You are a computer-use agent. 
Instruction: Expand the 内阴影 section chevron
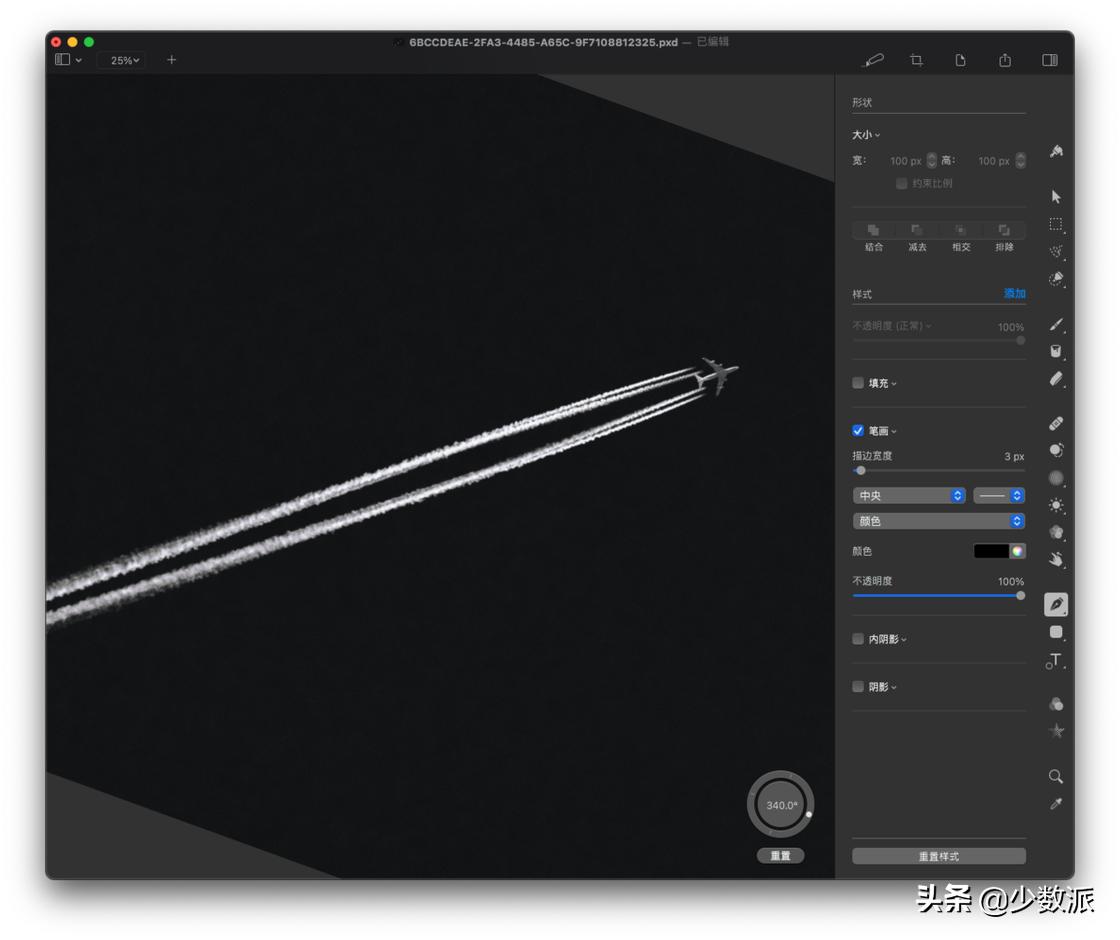point(904,640)
